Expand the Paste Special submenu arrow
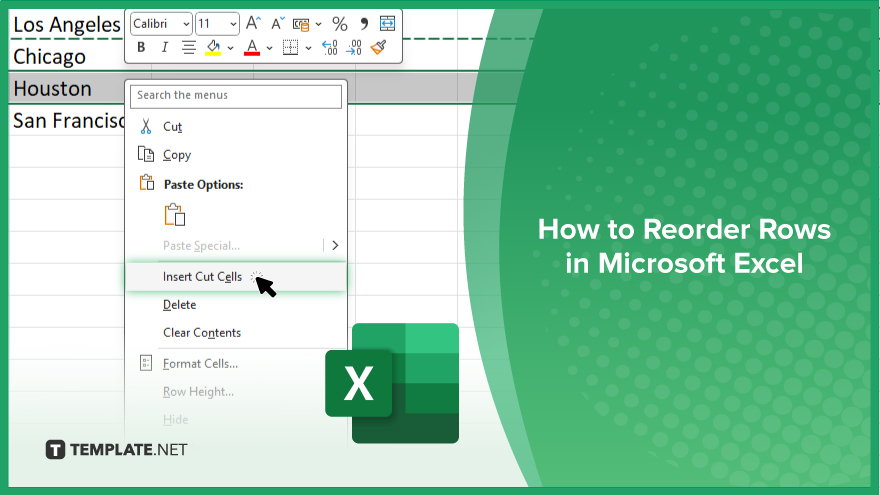The image size is (880, 495). click(335, 245)
